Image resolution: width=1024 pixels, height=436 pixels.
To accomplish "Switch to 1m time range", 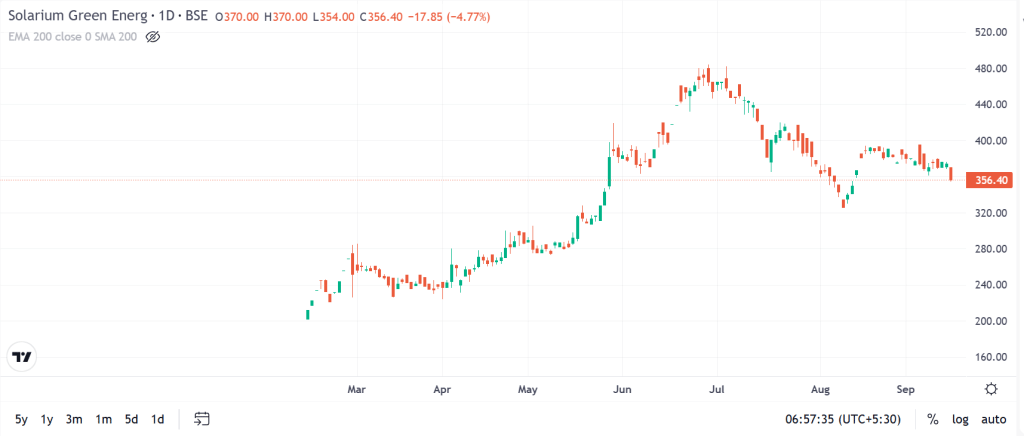I will click(x=103, y=419).
